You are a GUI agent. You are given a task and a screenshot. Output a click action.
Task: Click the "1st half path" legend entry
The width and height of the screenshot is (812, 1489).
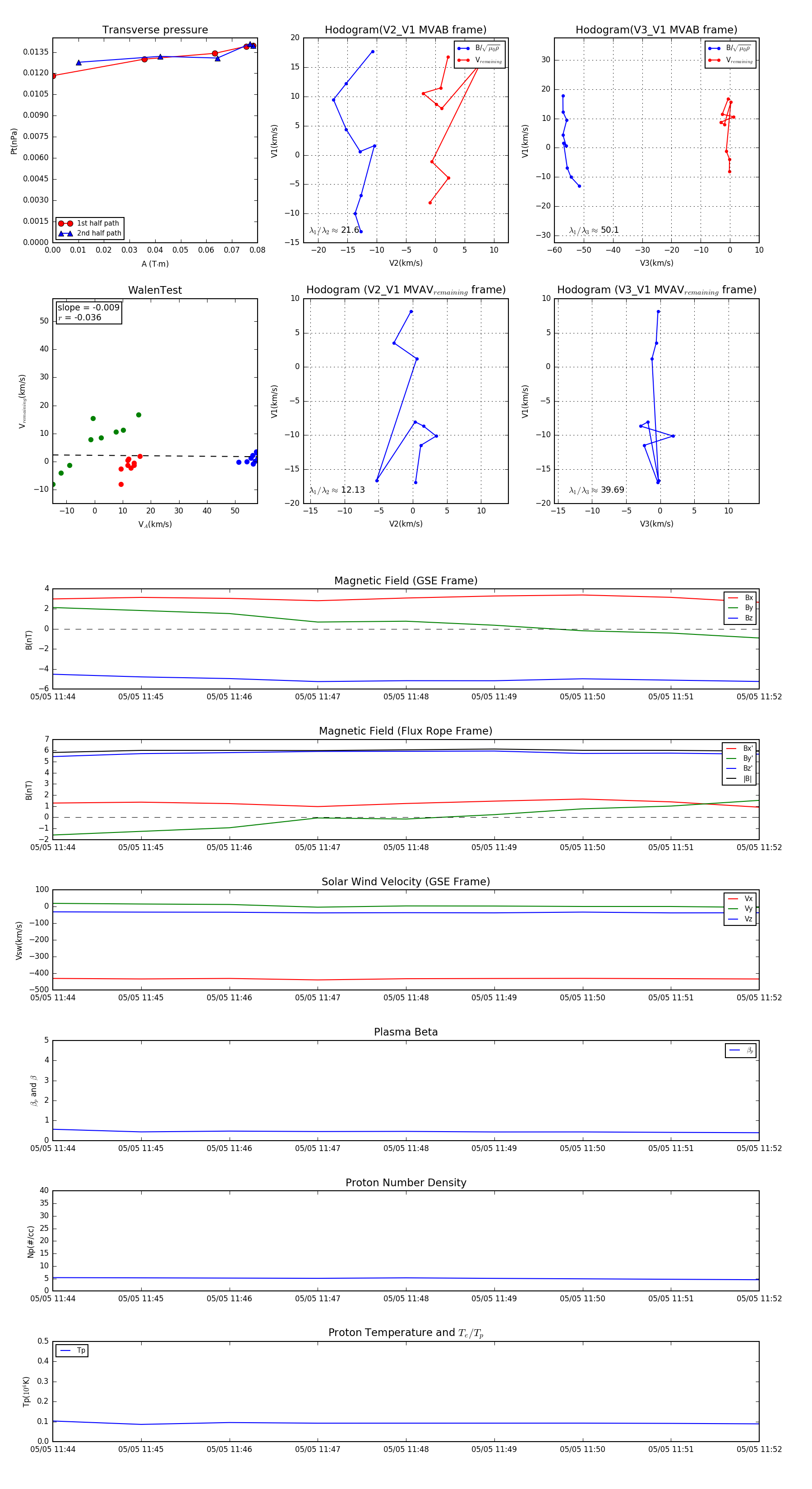coord(90,223)
